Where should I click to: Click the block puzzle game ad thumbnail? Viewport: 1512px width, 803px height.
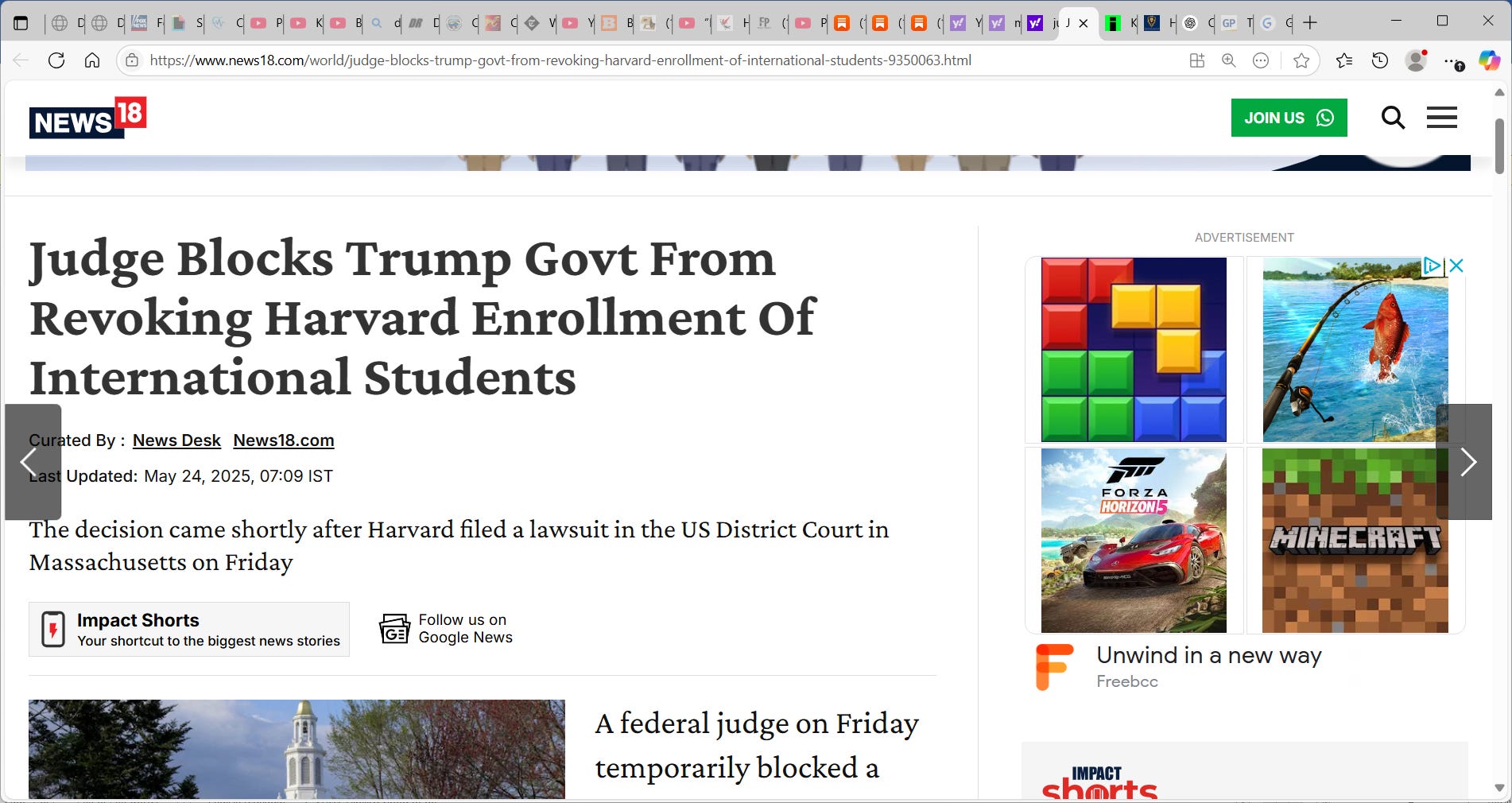pyautogui.click(x=1134, y=350)
